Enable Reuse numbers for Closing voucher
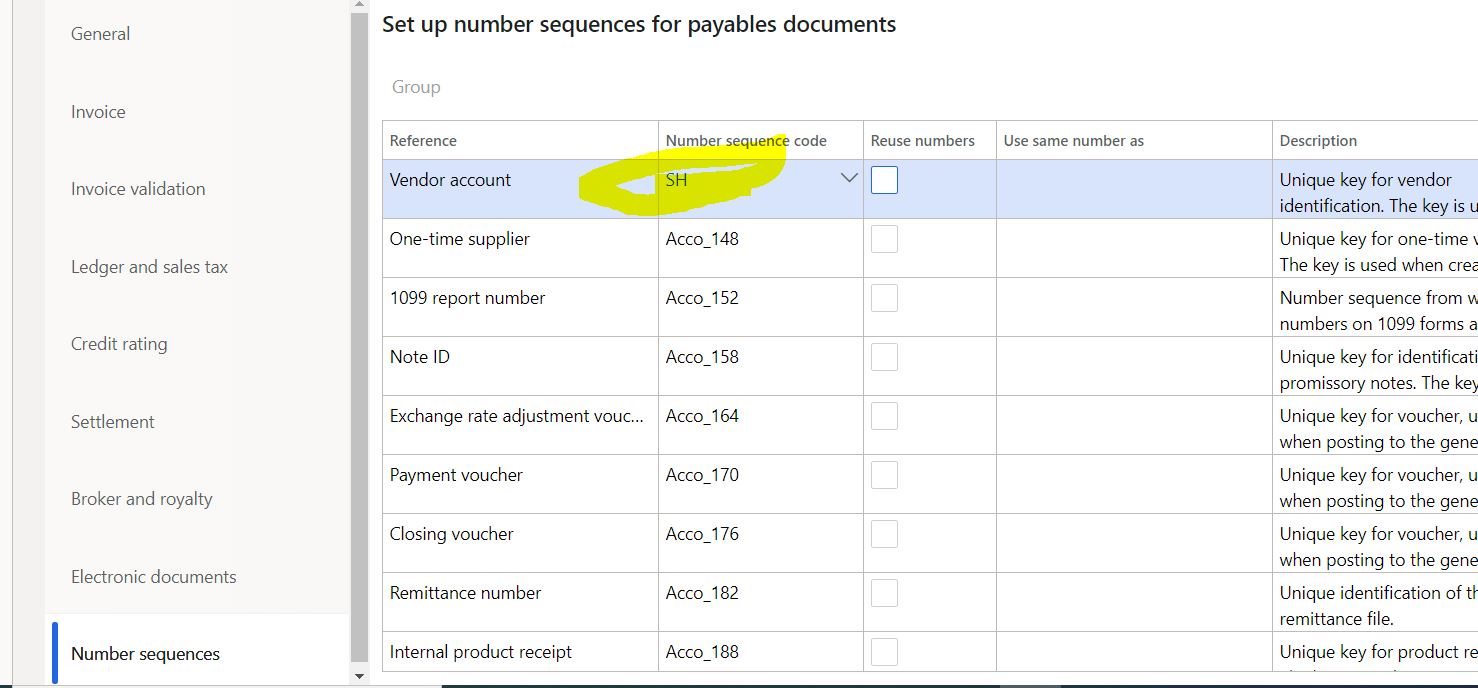The image size is (1478, 688). 884,534
